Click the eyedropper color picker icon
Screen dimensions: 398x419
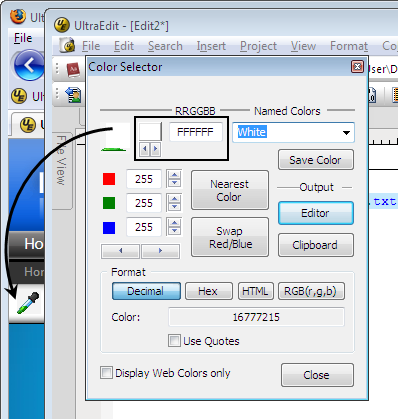pyautogui.click(x=29, y=303)
